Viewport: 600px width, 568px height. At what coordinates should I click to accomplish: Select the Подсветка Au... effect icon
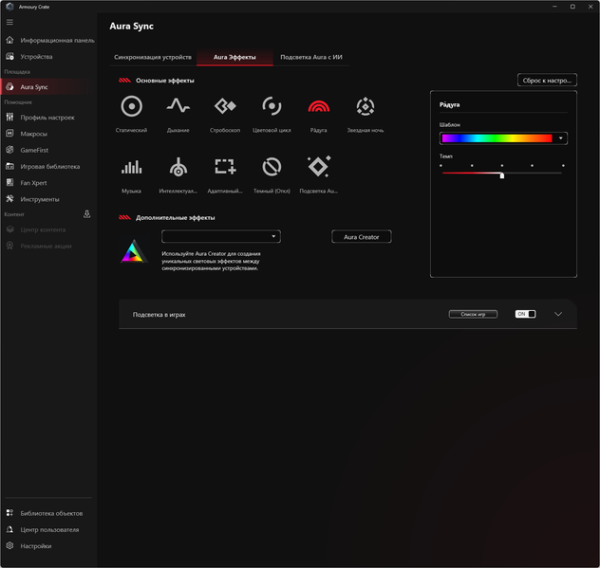pos(319,166)
